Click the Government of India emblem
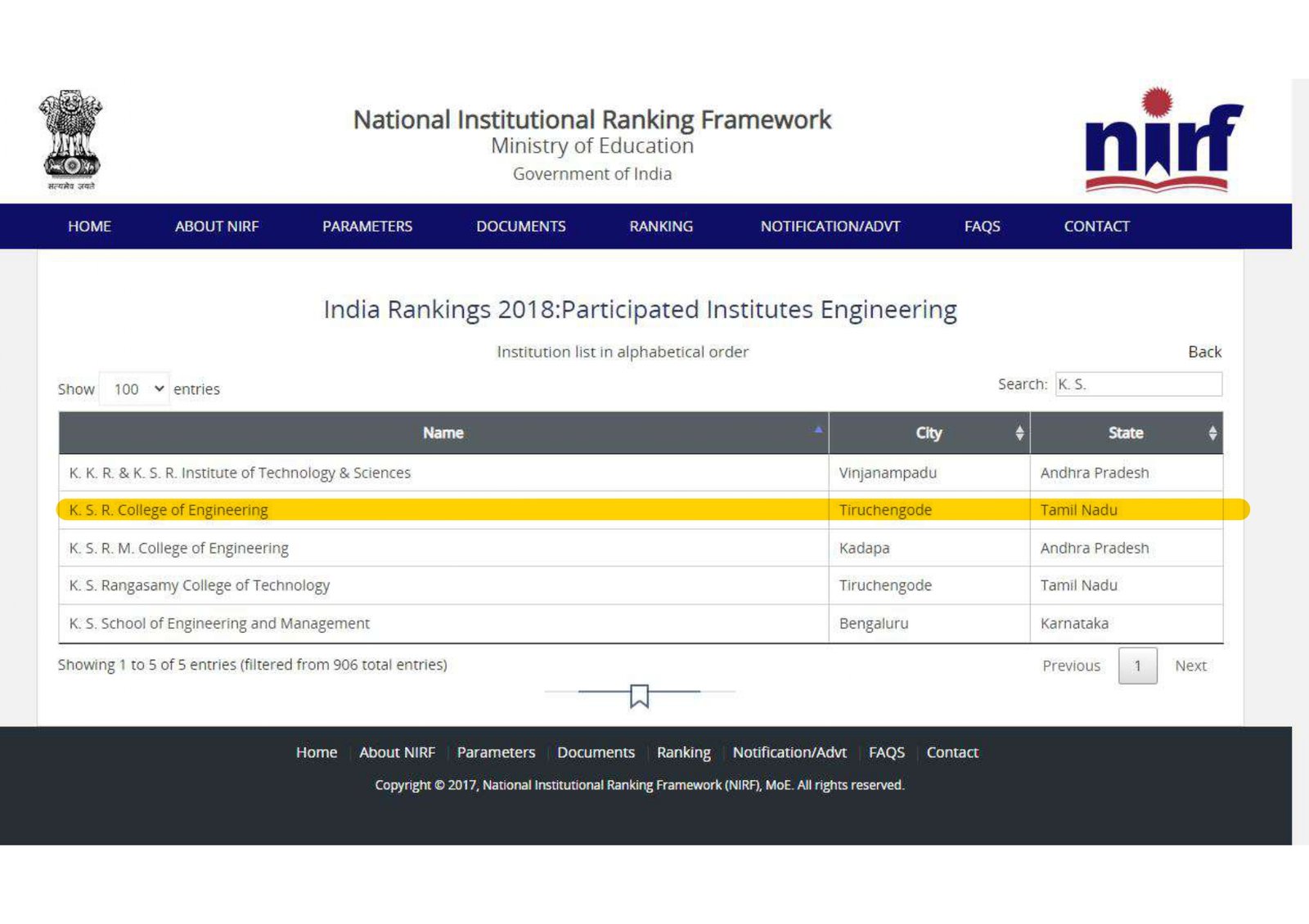1309x924 pixels. click(x=71, y=139)
